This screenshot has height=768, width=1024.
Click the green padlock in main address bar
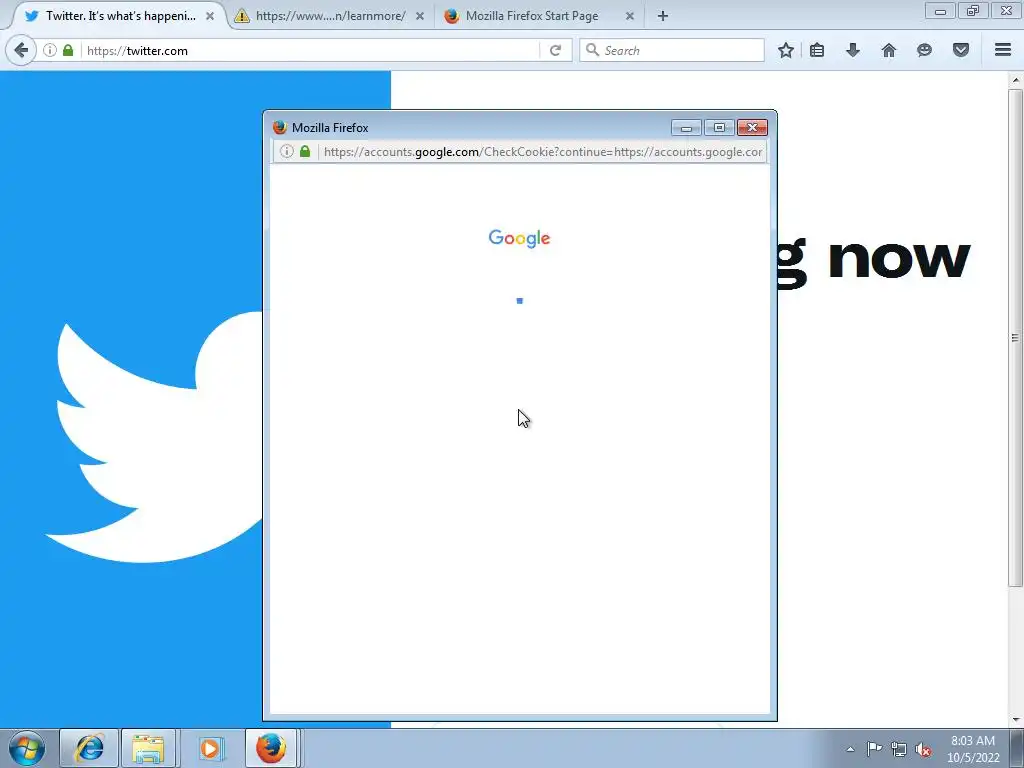[x=68, y=50]
